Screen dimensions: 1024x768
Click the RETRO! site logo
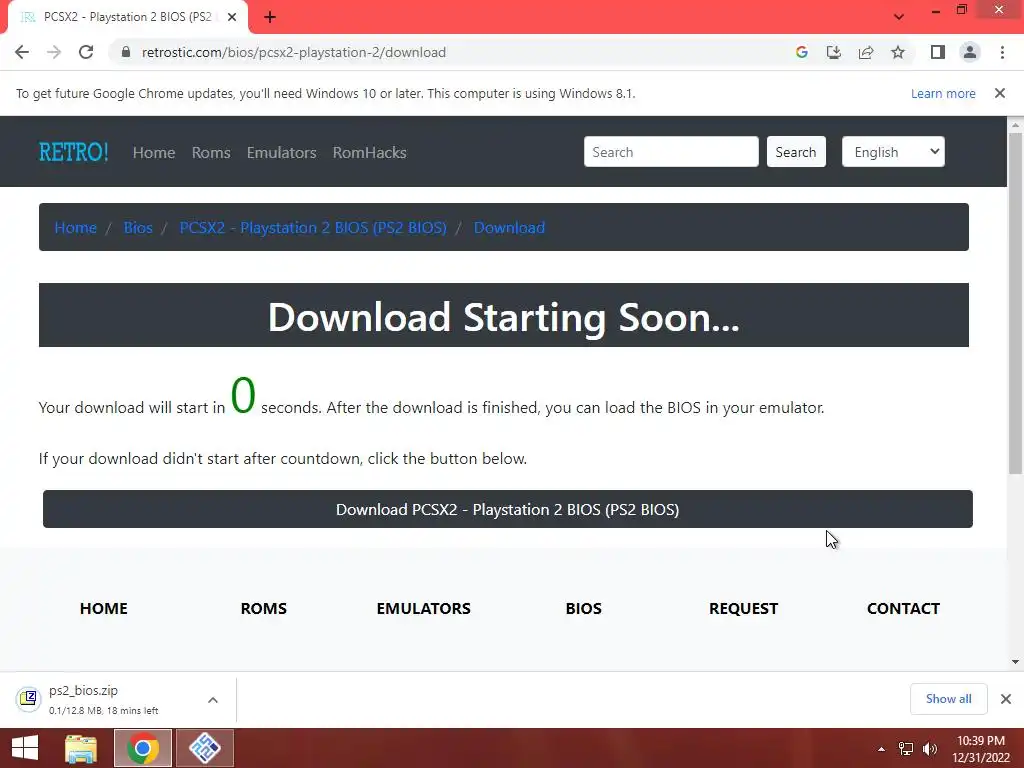click(x=73, y=152)
